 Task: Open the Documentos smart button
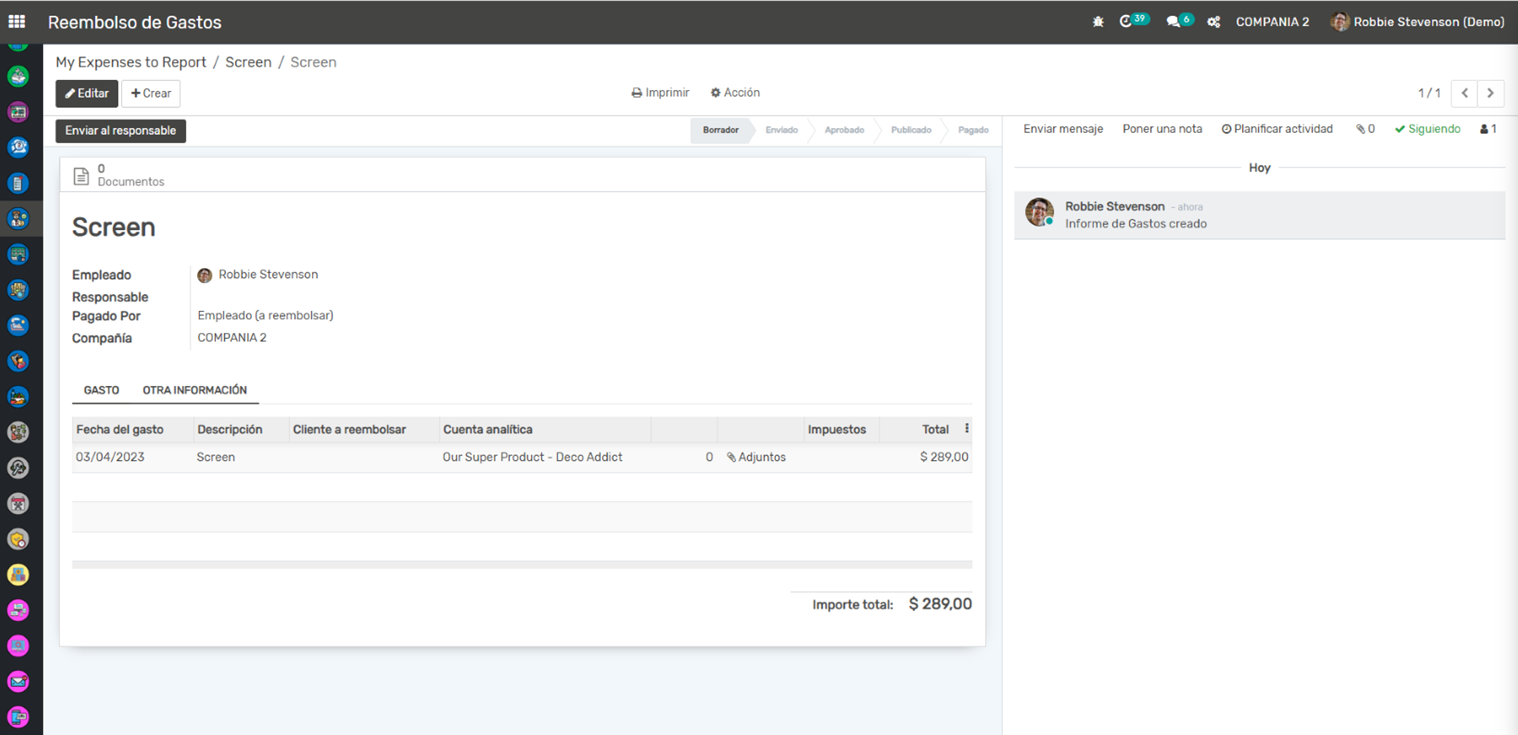[x=120, y=175]
